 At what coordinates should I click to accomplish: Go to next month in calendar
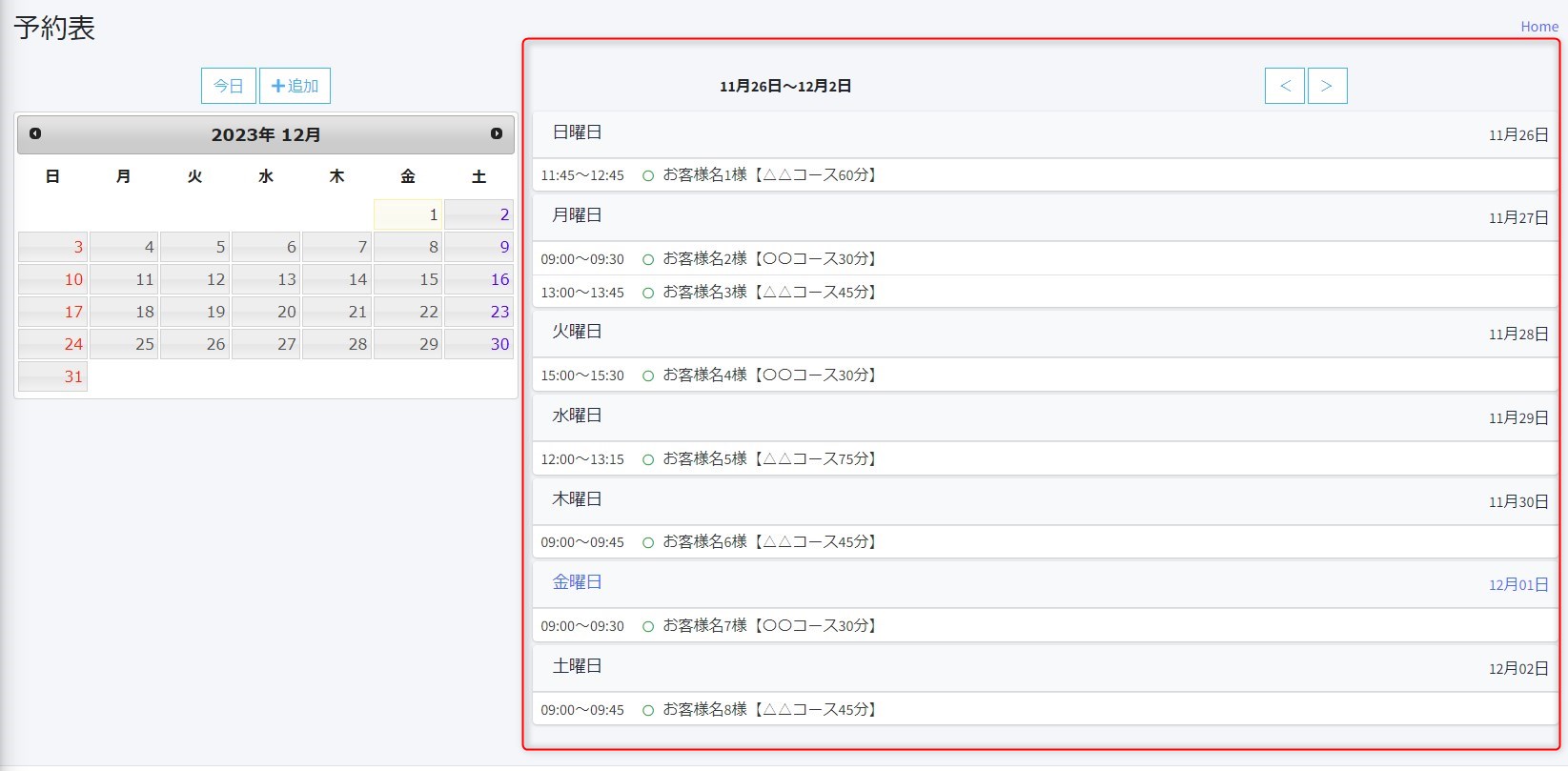497,134
